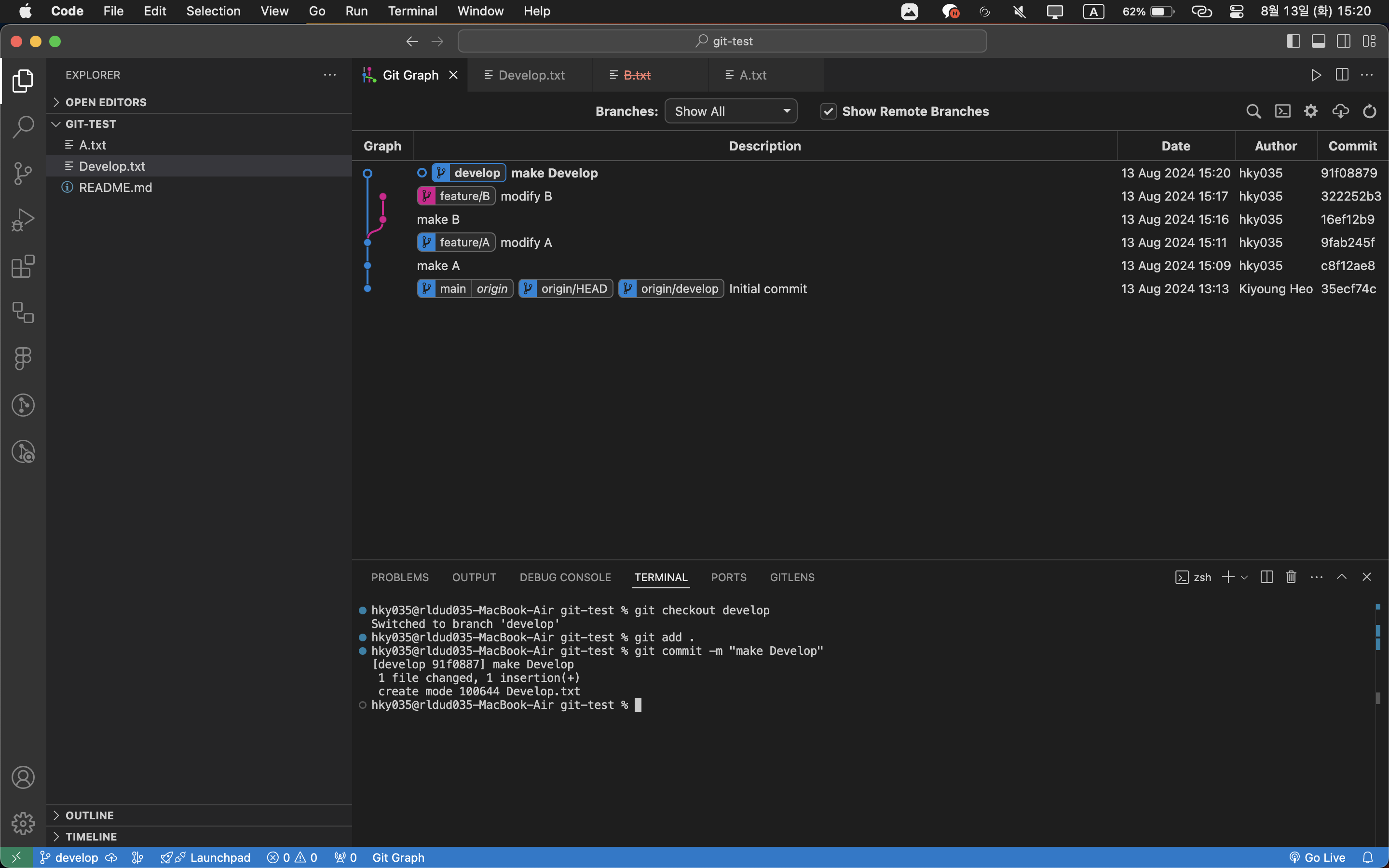Click Git Graph status bar button
1389x868 pixels.
[x=398, y=857]
